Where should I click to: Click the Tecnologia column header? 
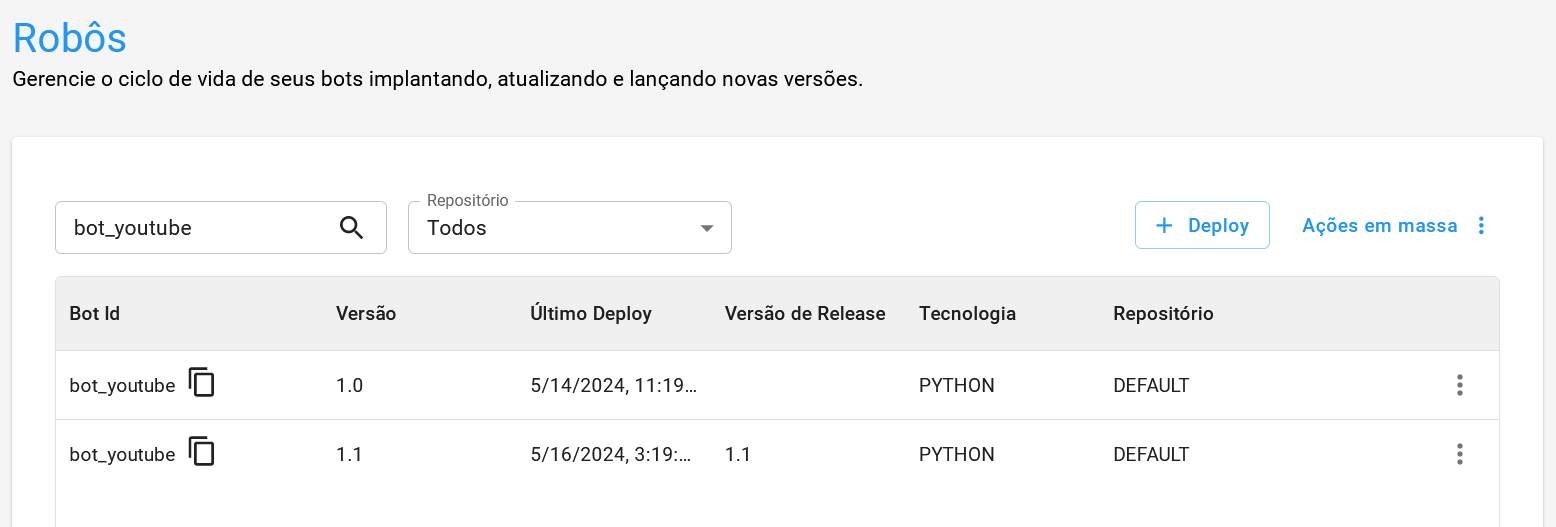tap(967, 314)
